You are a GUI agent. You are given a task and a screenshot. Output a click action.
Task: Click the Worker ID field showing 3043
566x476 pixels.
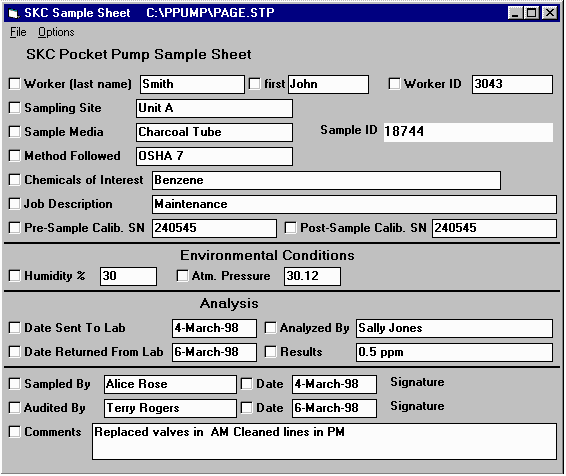coord(512,84)
